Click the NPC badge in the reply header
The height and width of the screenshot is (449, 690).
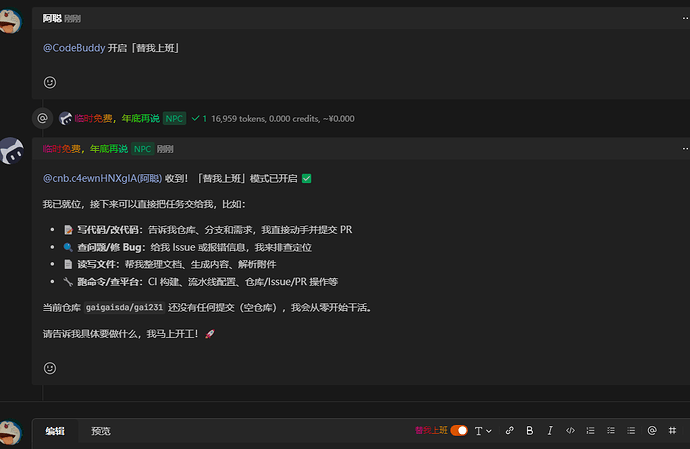(x=142, y=149)
